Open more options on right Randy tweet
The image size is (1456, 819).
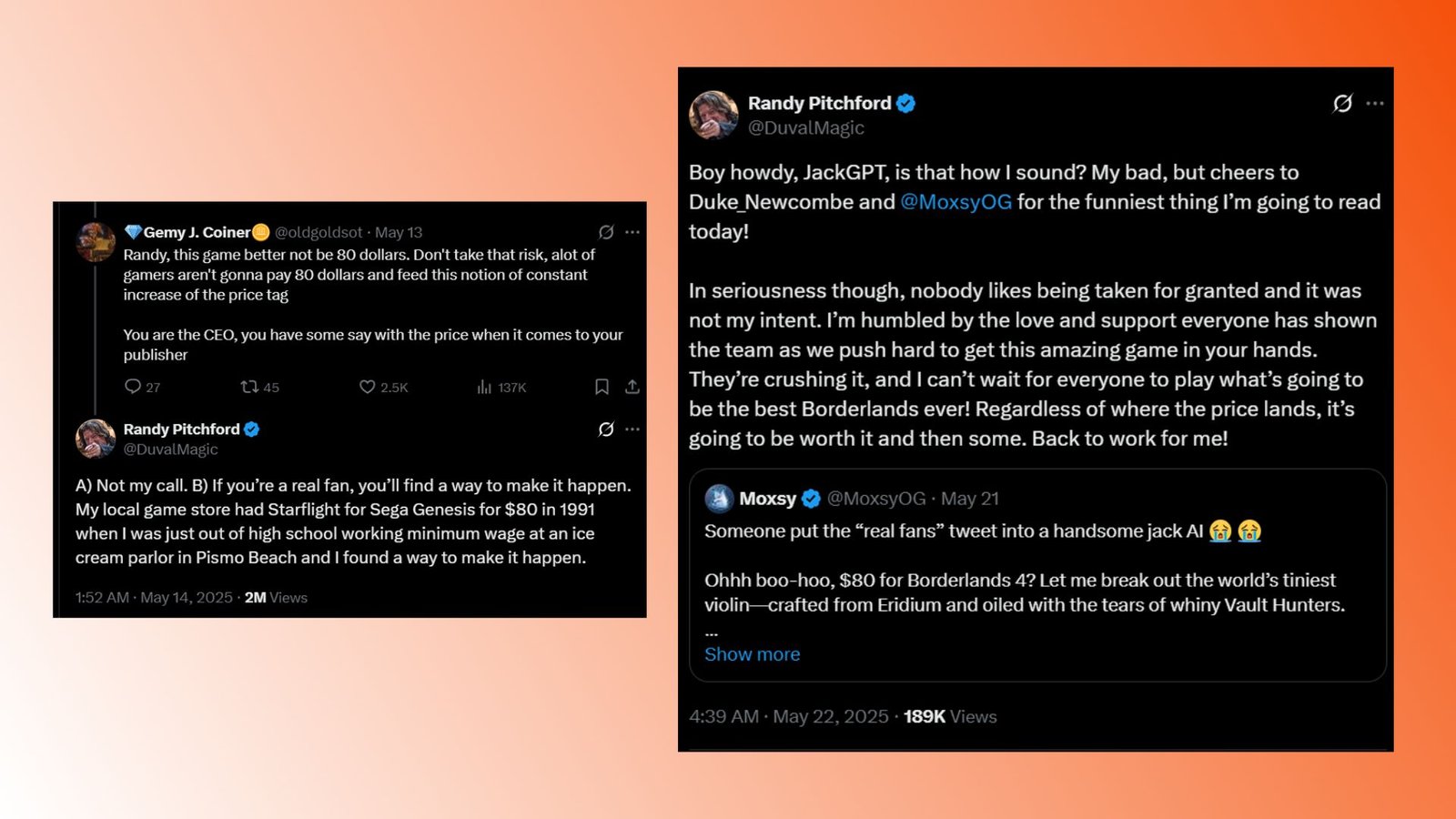pyautogui.click(x=1375, y=103)
